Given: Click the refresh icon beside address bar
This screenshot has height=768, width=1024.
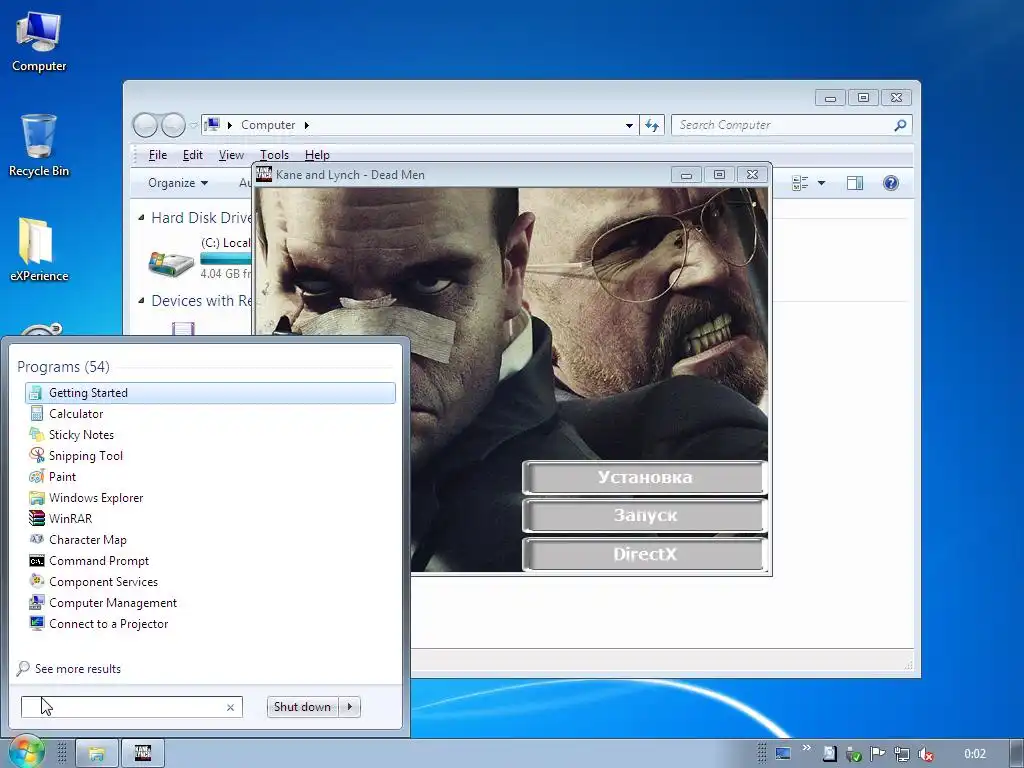Looking at the screenshot, I should point(652,125).
